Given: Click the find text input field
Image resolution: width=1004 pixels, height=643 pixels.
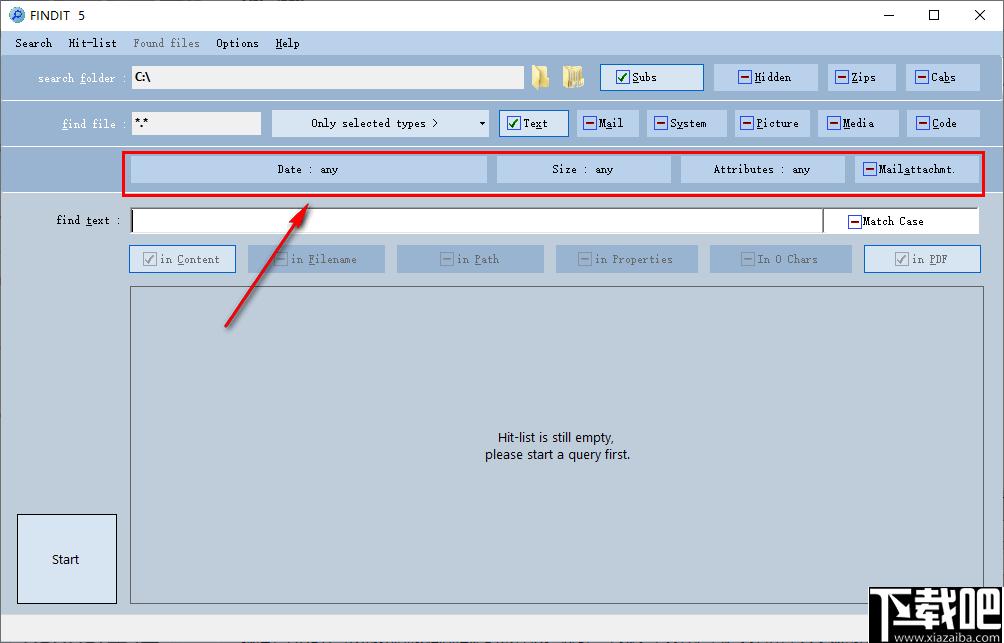Looking at the screenshot, I should click(476, 221).
